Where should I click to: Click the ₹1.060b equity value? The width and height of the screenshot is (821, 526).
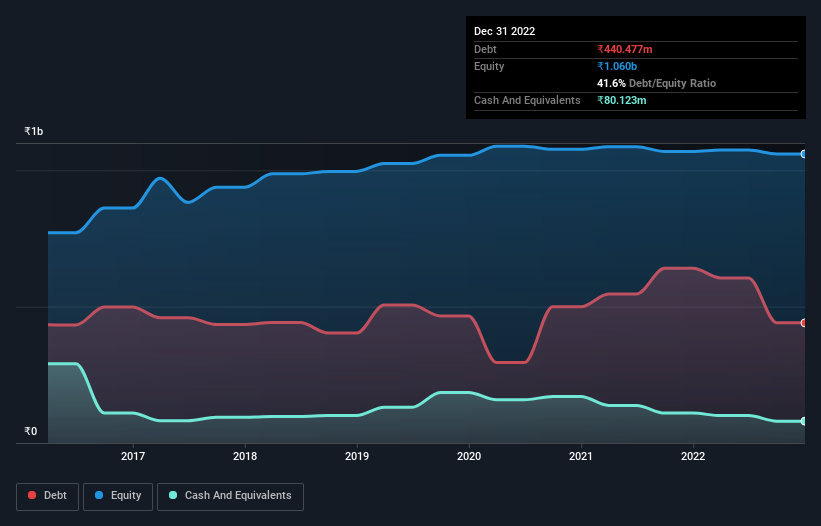point(617,66)
